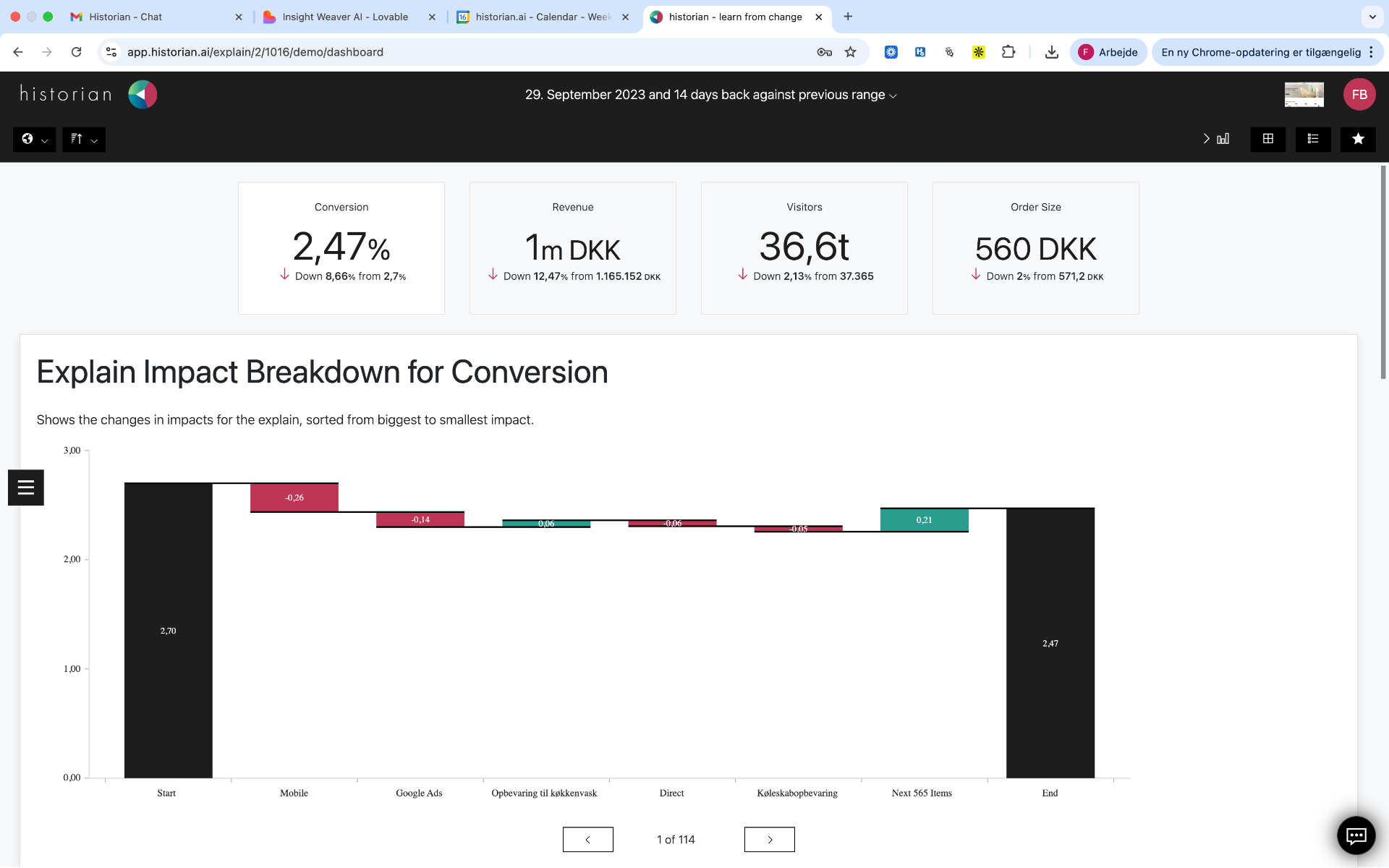Viewport: 1389px width, 868px height.
Task: Click the page vertical scrollbar
Action: point(1383,273)
